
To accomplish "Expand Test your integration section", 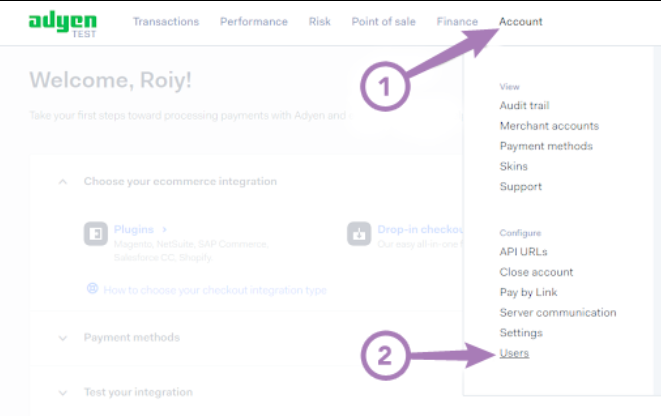I will 63,393.
